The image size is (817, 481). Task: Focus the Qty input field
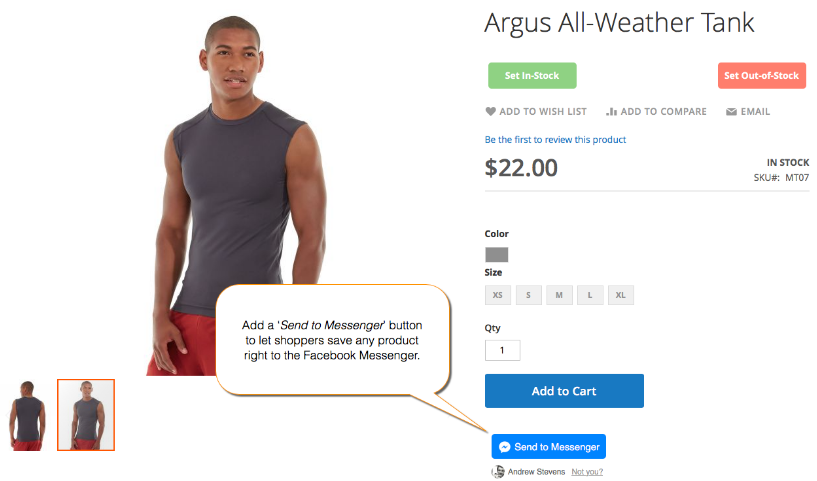pyautogui.click(x=502, y=350)
